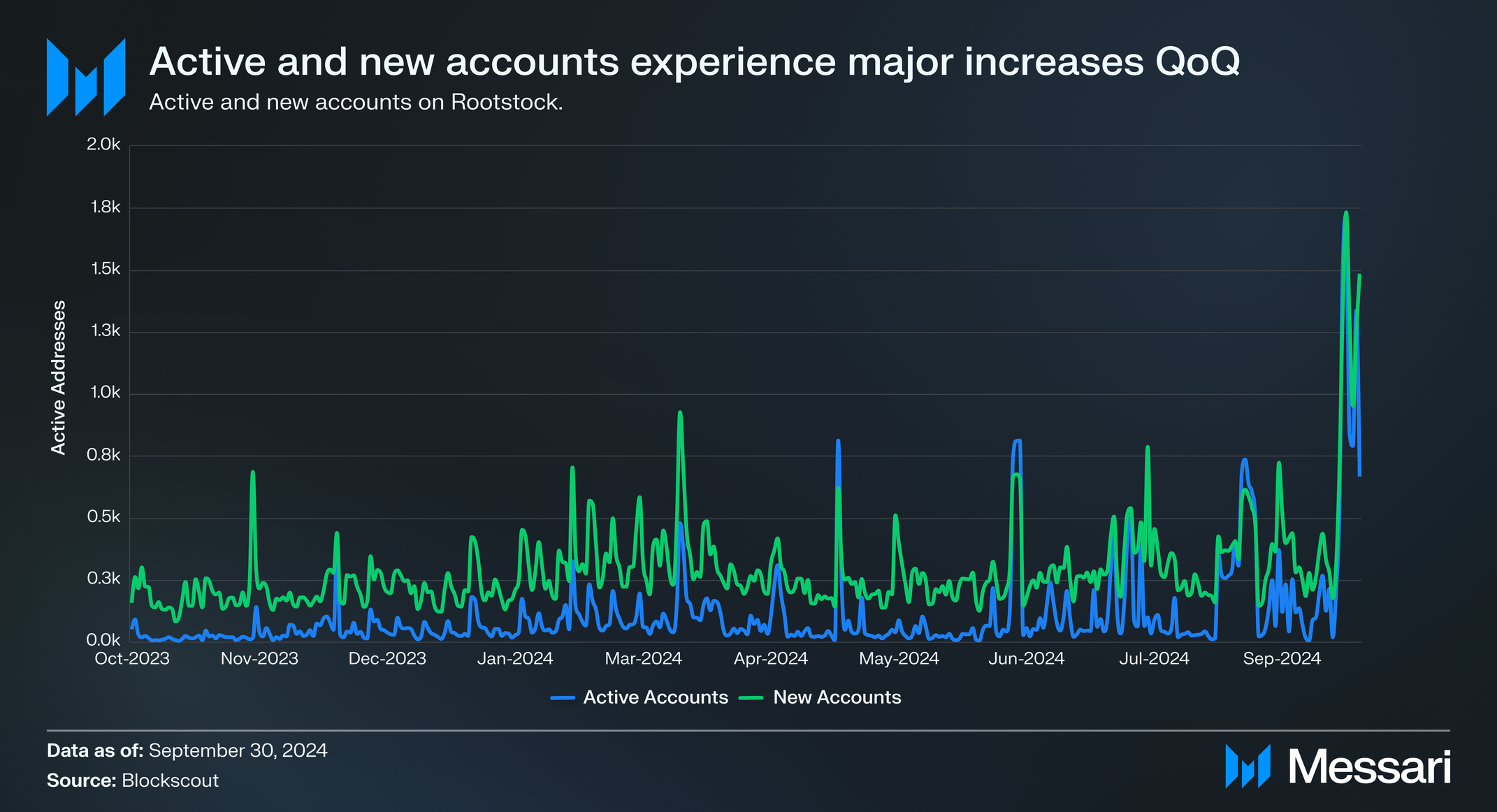Click the 1.3k y-axis tick label

[x=105, y=331]
